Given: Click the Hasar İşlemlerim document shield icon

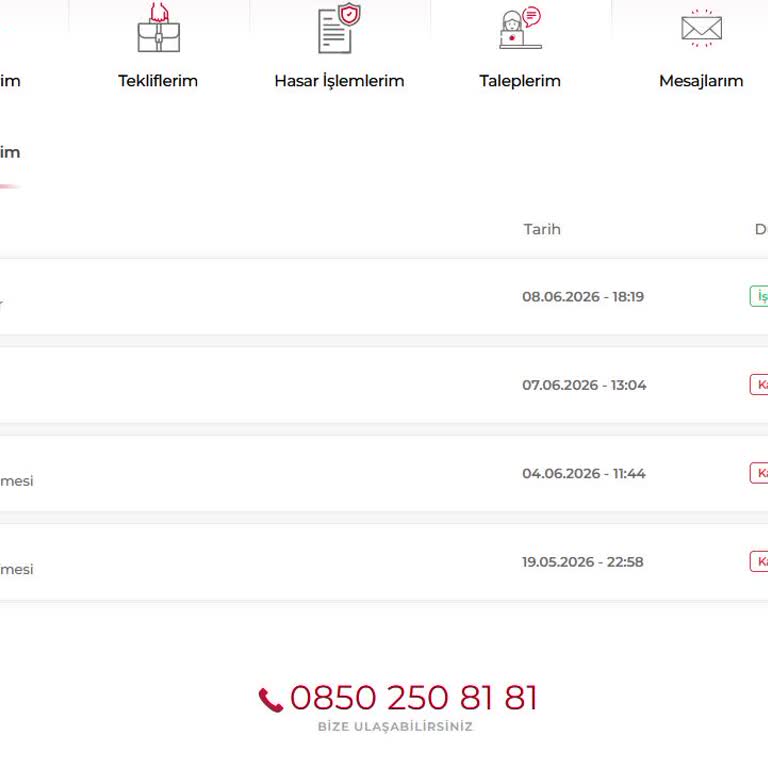Looking at the screenshot, I should pyautogui.click(x=339, y=28).
